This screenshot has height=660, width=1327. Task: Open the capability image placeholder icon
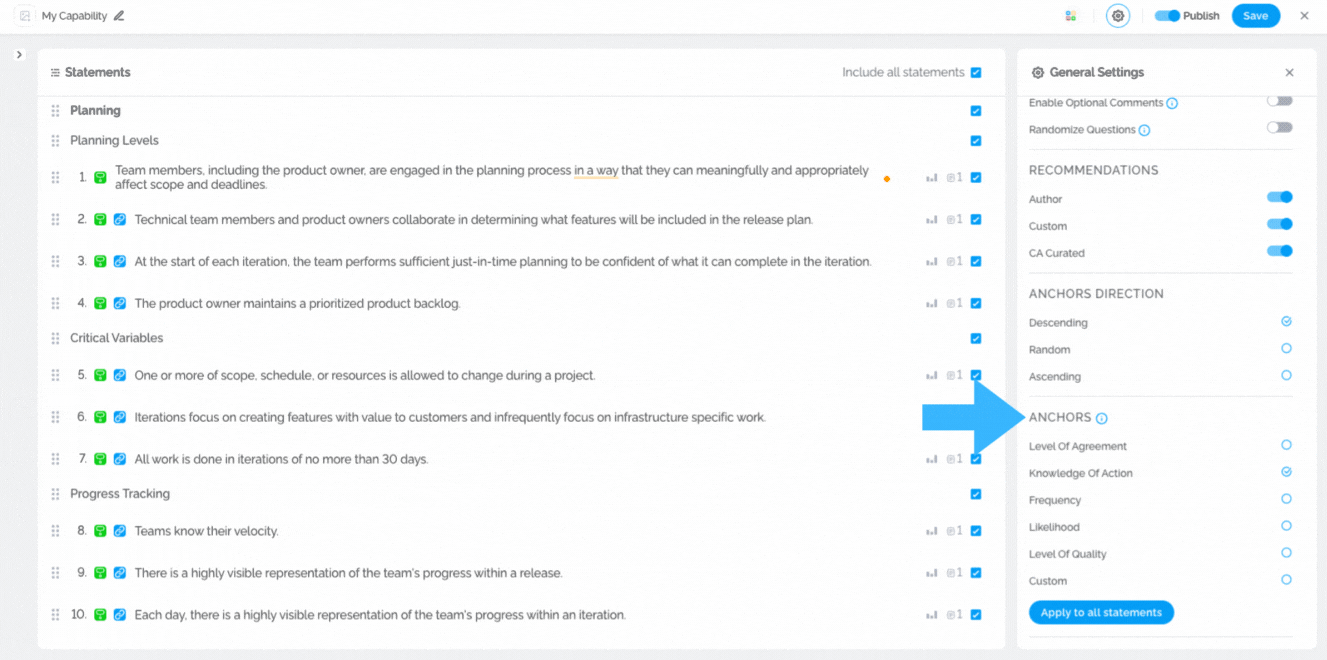pyautogui.click(x=25, y=16)
